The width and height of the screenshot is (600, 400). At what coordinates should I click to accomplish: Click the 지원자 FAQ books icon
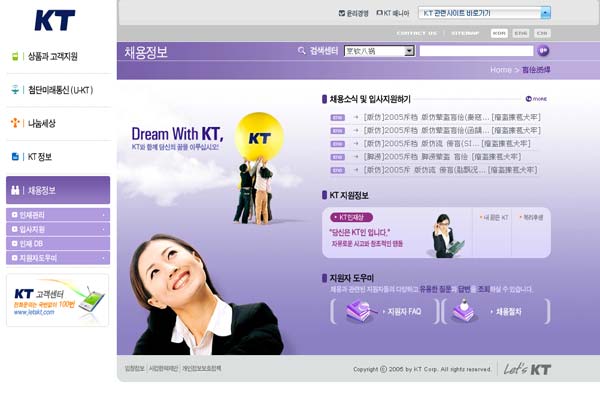coord(359,312)
